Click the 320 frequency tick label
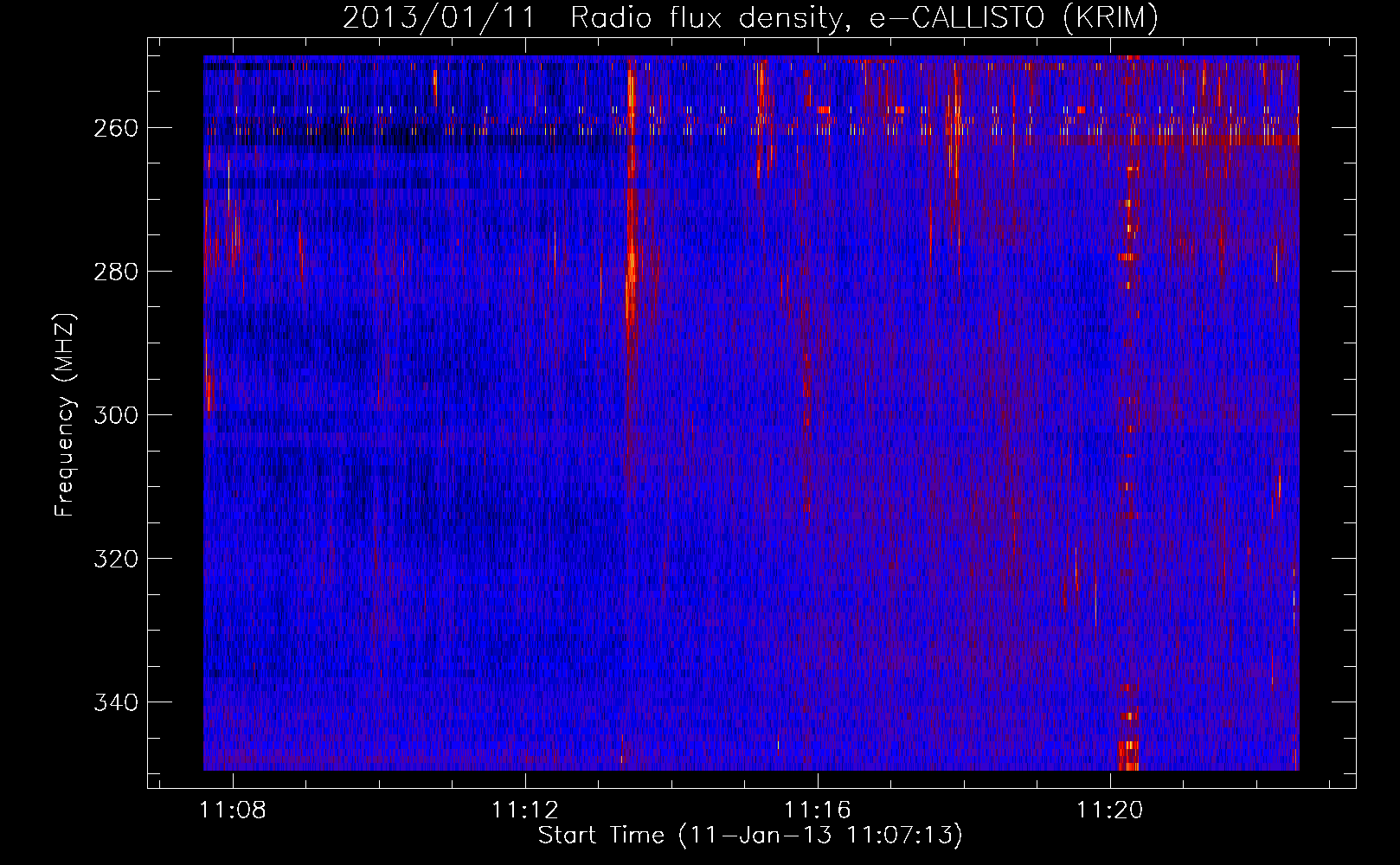 [x=115, y=559]
